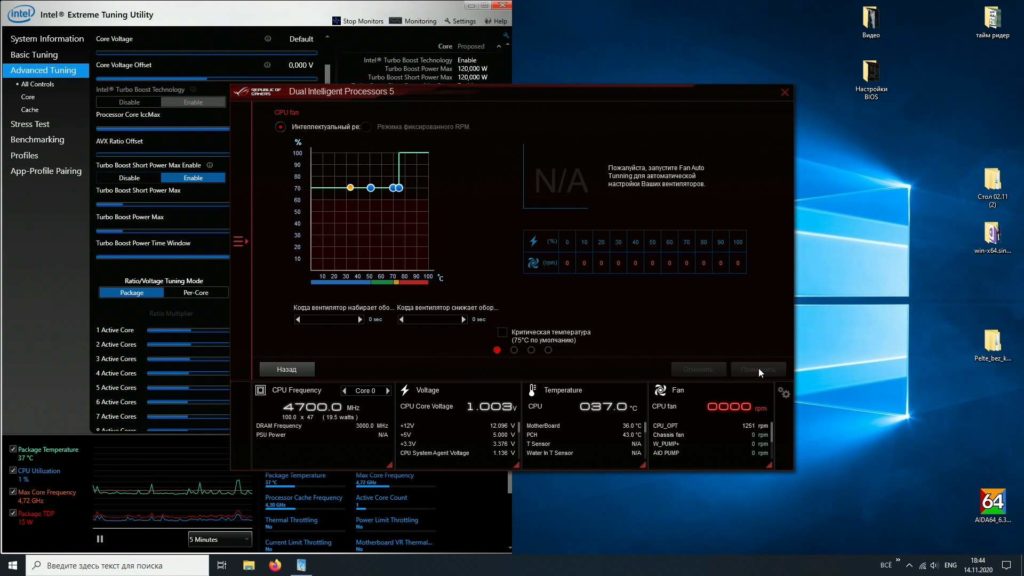Launch Firefox from the taskbar
1024x576 pixels.
(x=275, y=565)
